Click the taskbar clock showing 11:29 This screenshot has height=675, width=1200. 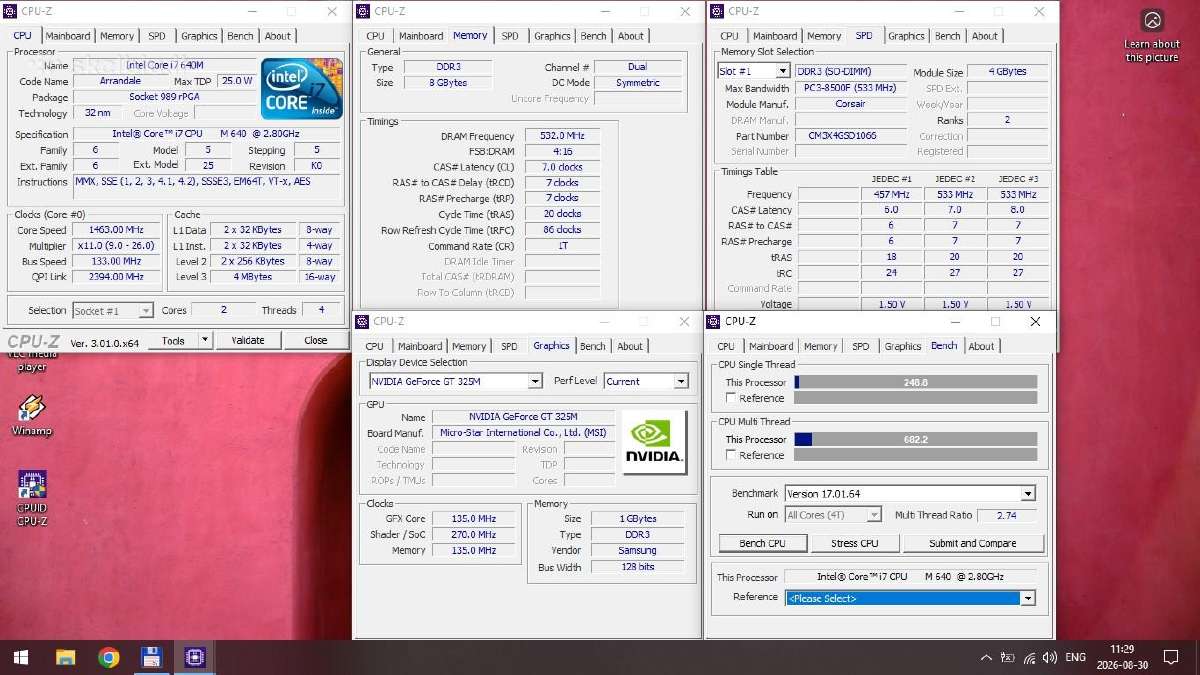[1121, 657]
